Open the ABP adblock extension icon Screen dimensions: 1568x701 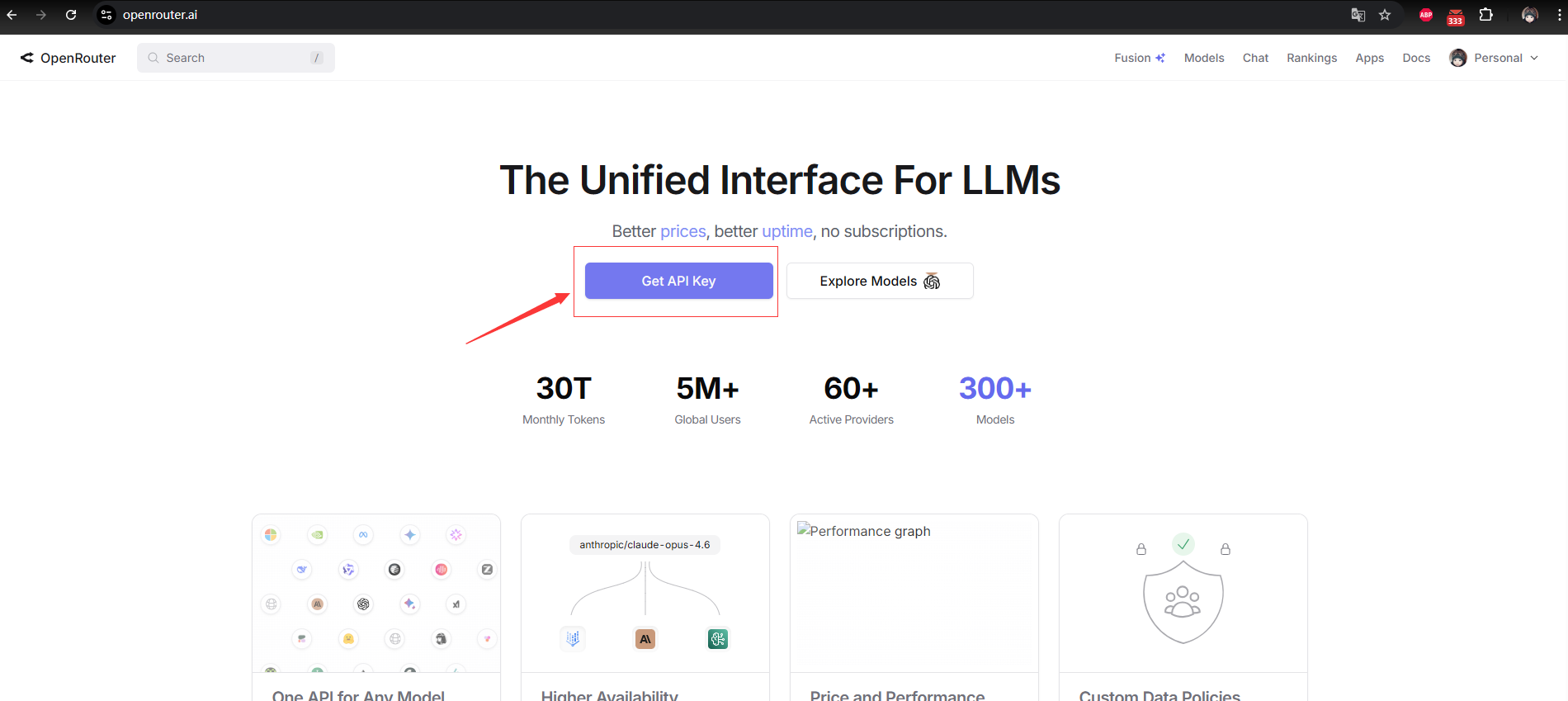pos(1425,15)
